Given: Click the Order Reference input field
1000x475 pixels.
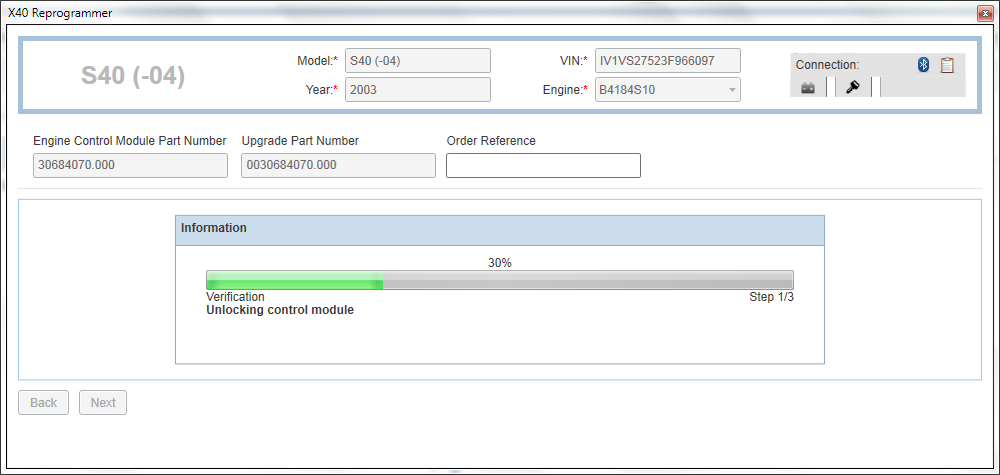Looking at the screenshot, I should click(543, 166).
